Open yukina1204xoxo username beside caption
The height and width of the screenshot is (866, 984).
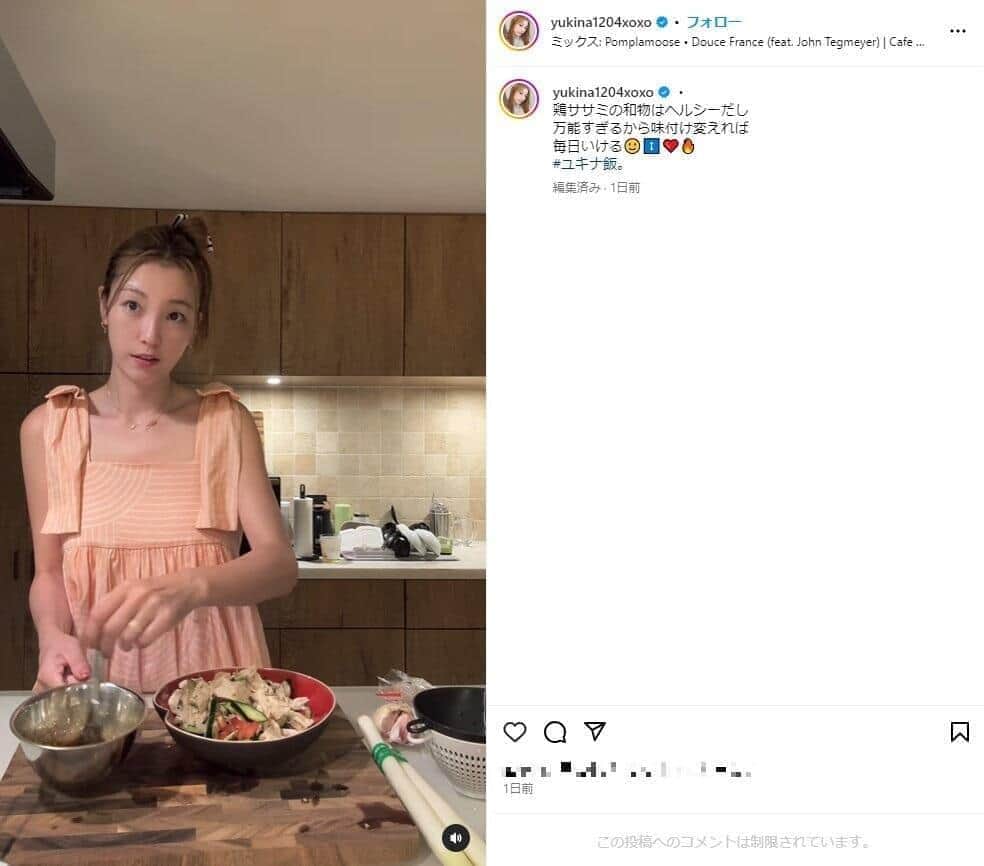[x=602, y=92]
